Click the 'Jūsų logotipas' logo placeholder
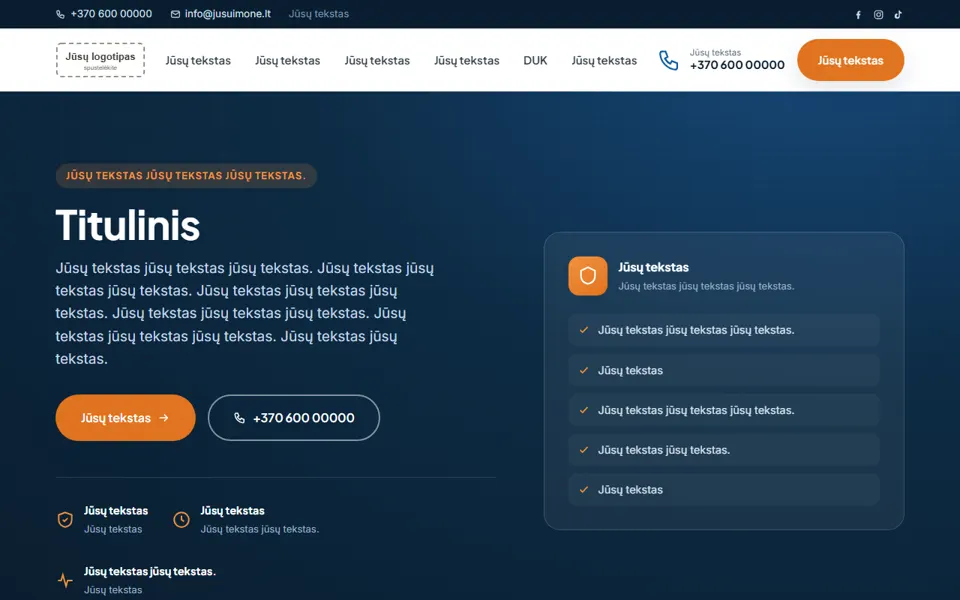 pos(100,60)
